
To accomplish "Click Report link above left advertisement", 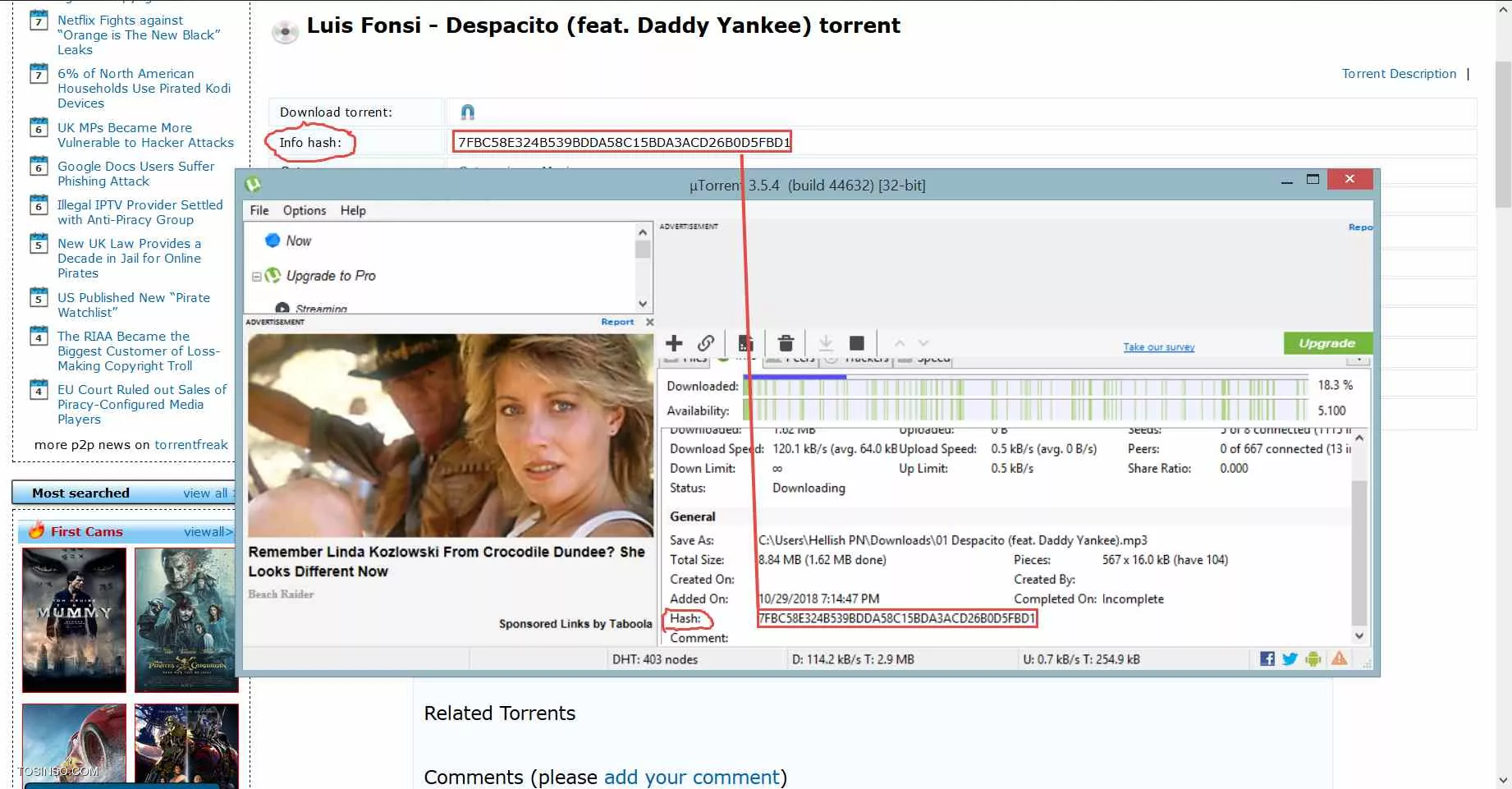I will (617, 322).
